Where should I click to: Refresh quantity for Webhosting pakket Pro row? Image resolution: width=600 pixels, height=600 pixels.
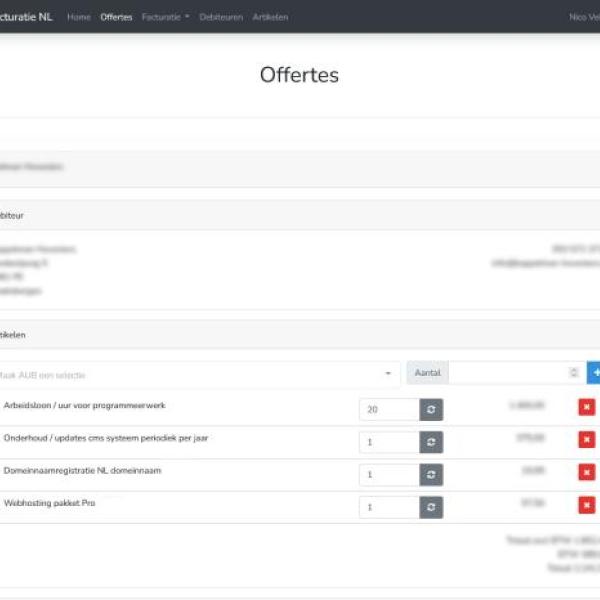(x=431, y=508)
